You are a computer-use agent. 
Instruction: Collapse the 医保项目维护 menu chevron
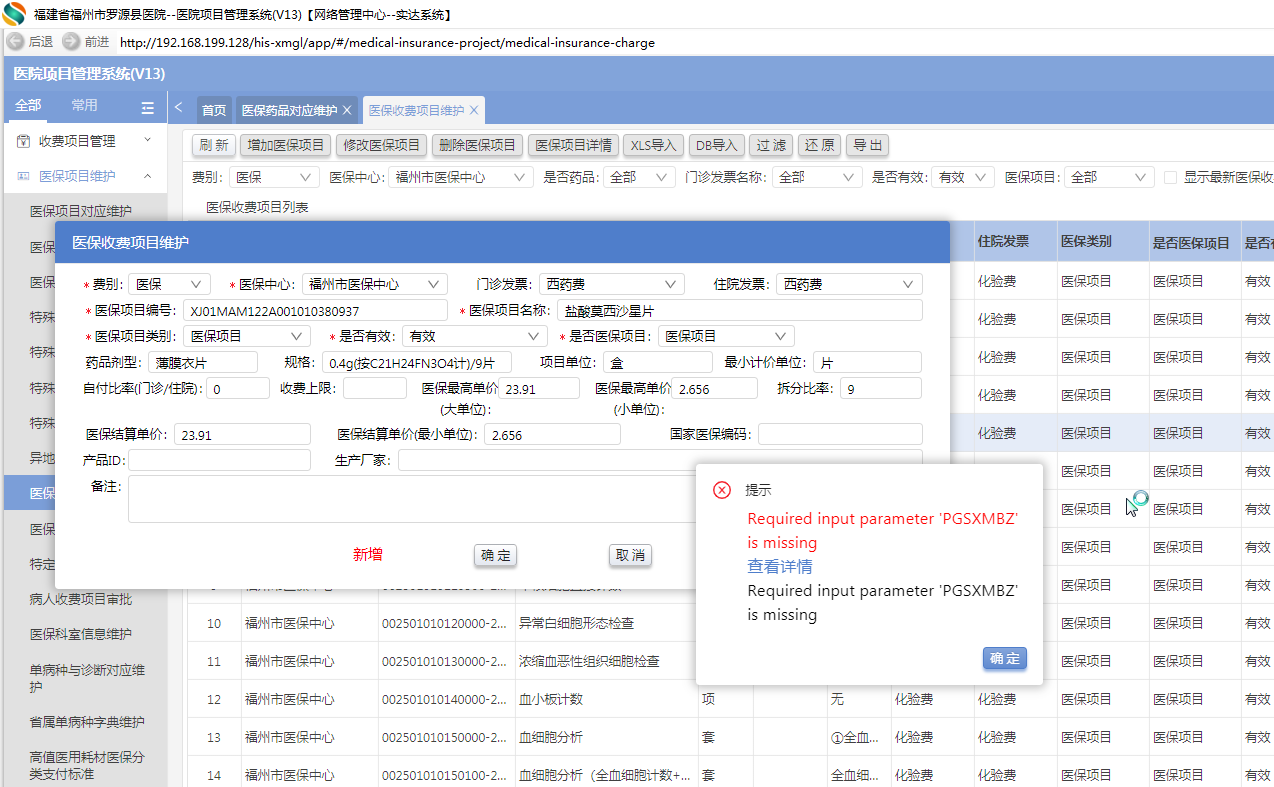pyautogui.click(x=148, y=176)
